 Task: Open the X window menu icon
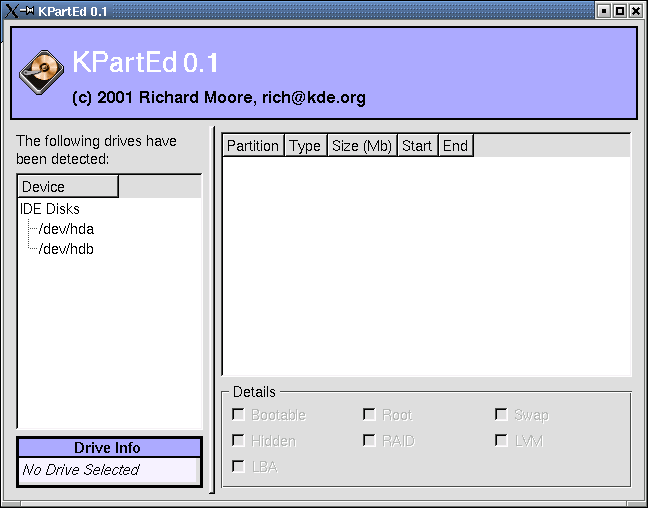pos(12,11)
